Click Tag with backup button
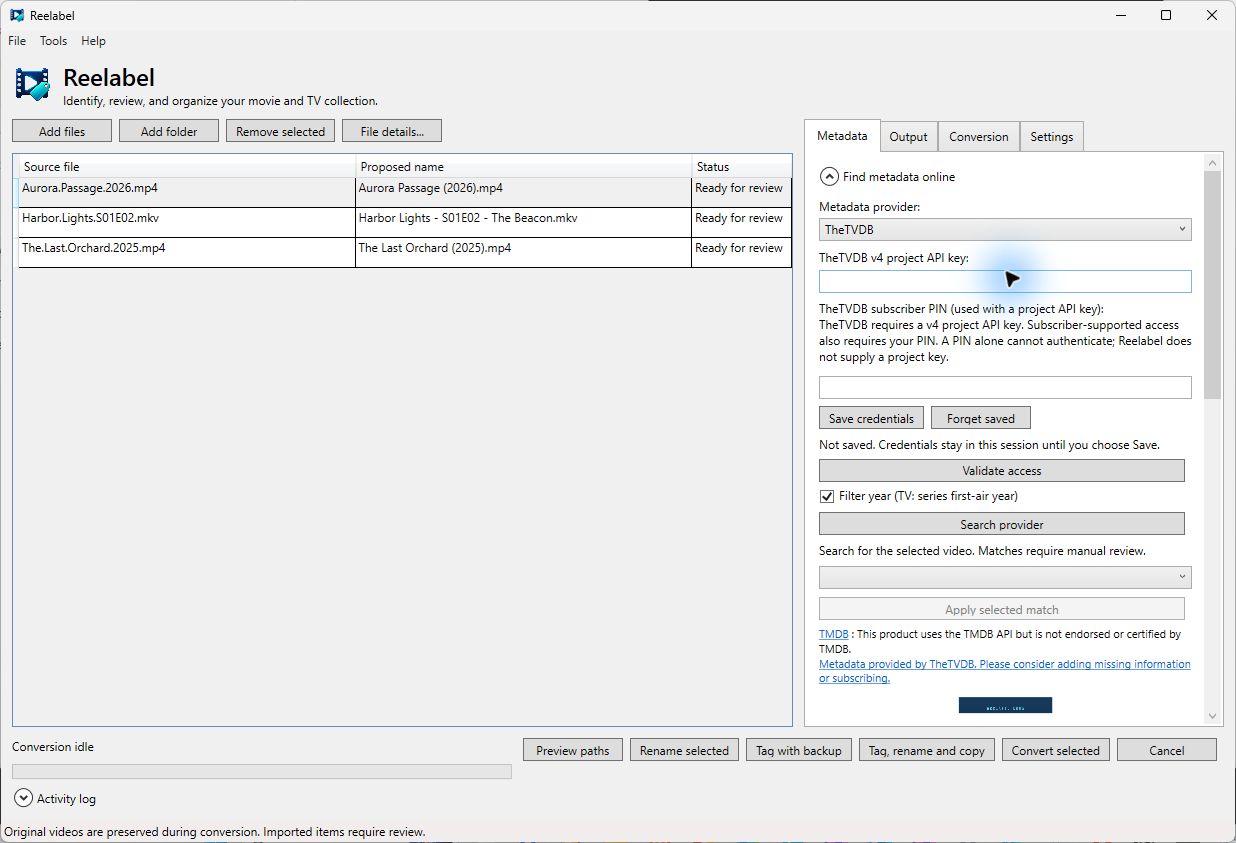 click(799, 750)
